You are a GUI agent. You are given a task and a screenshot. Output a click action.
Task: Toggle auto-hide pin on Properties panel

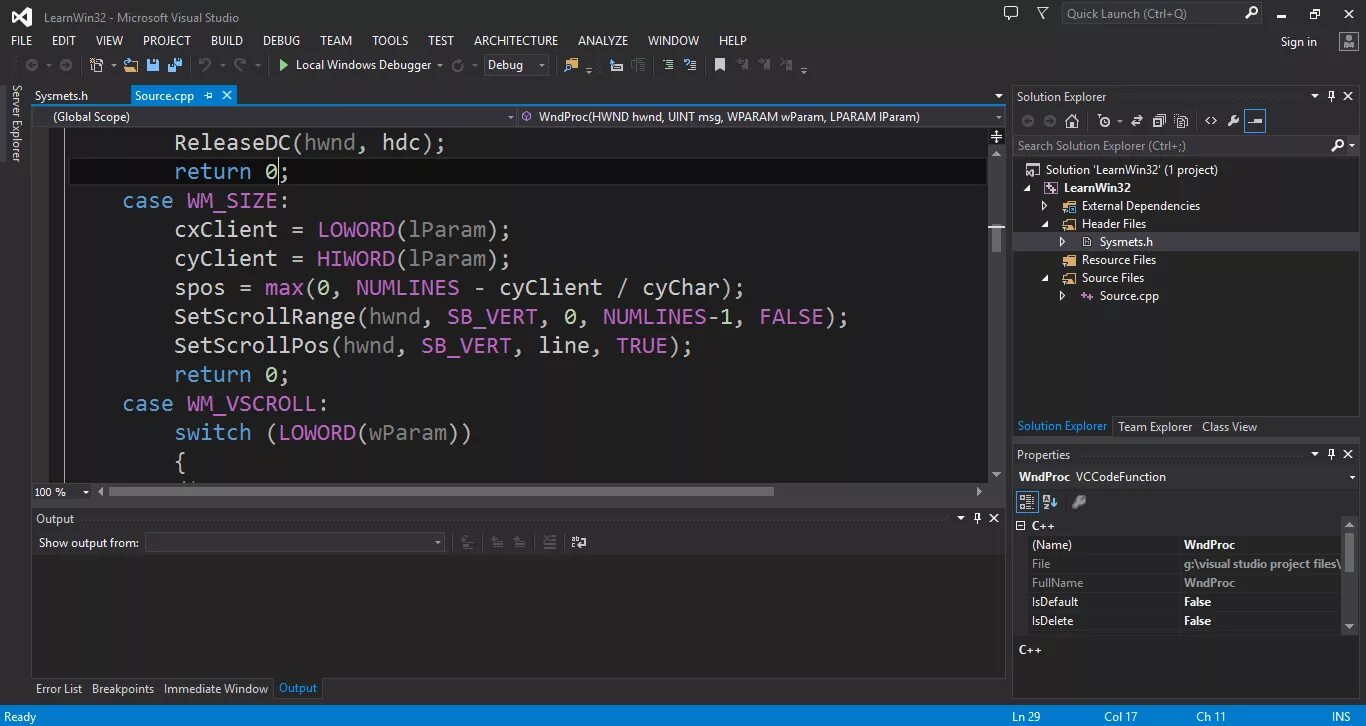(x=1331, y=454)
